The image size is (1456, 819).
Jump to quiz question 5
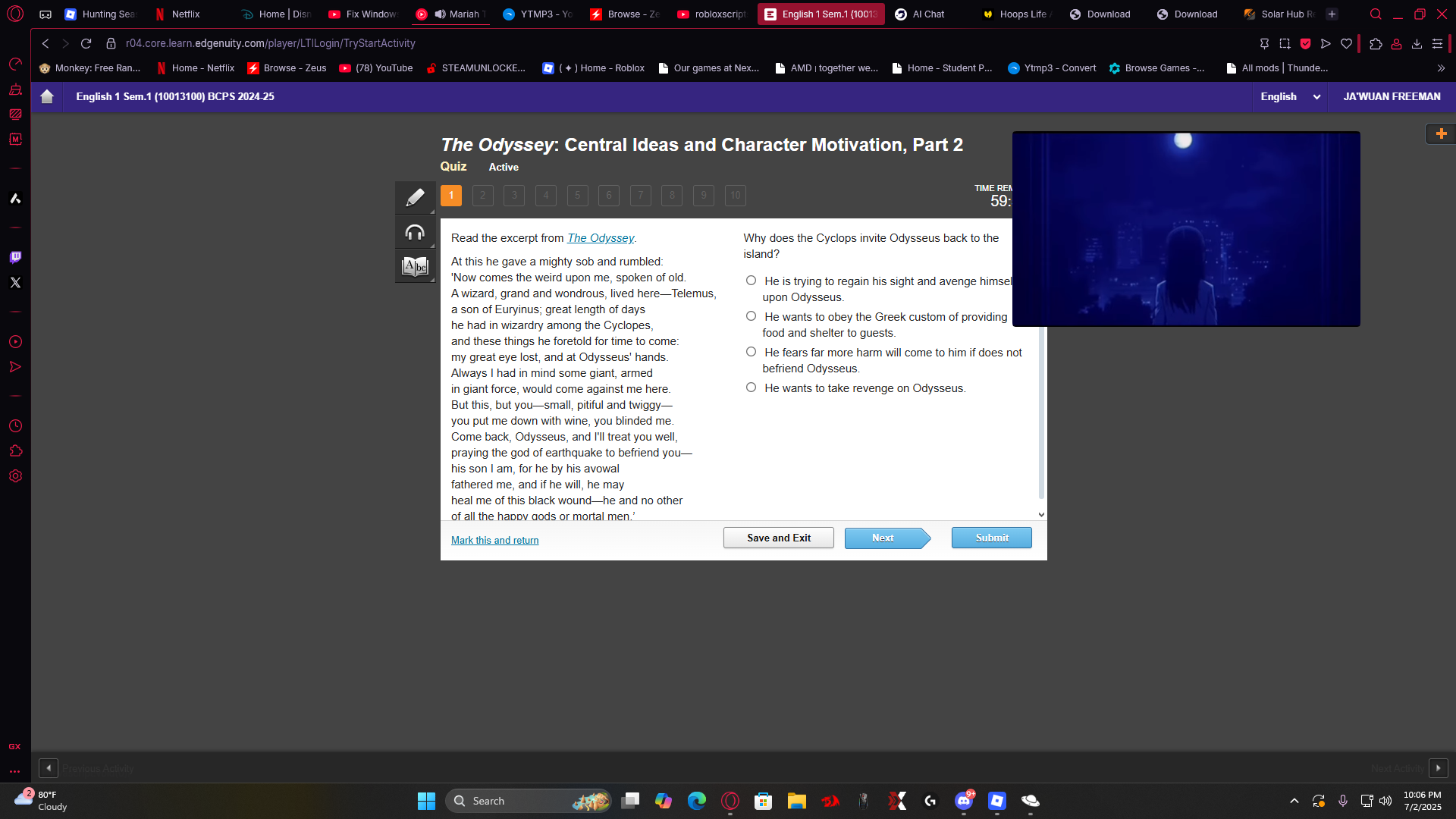pyautogui.click(x=577, y=196)
